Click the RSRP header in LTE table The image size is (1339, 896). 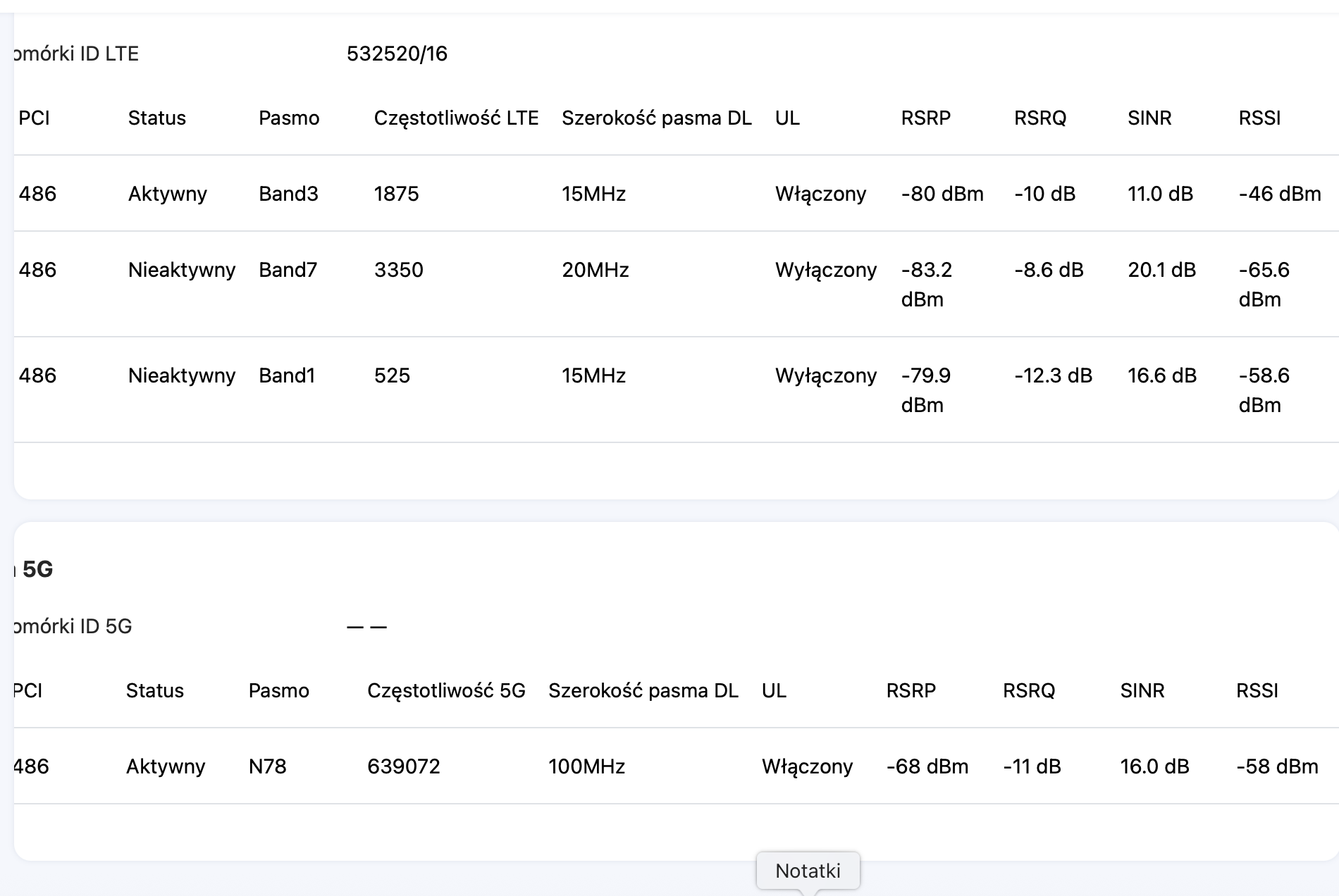click(925, 118)
